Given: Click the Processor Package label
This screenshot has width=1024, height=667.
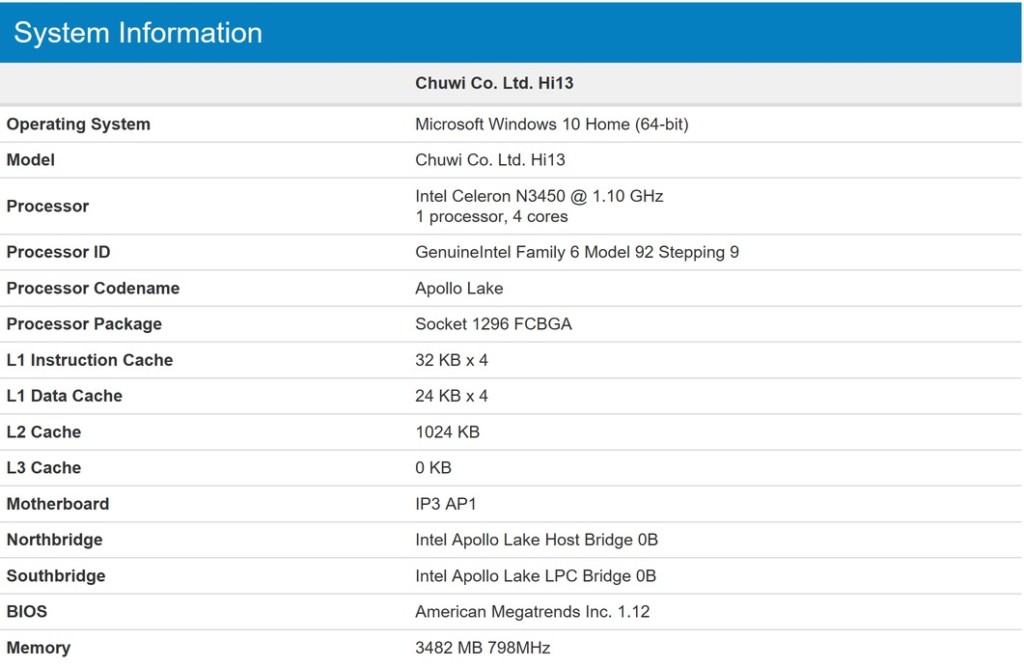Looking at the screenshot, I should pos(84,324).
